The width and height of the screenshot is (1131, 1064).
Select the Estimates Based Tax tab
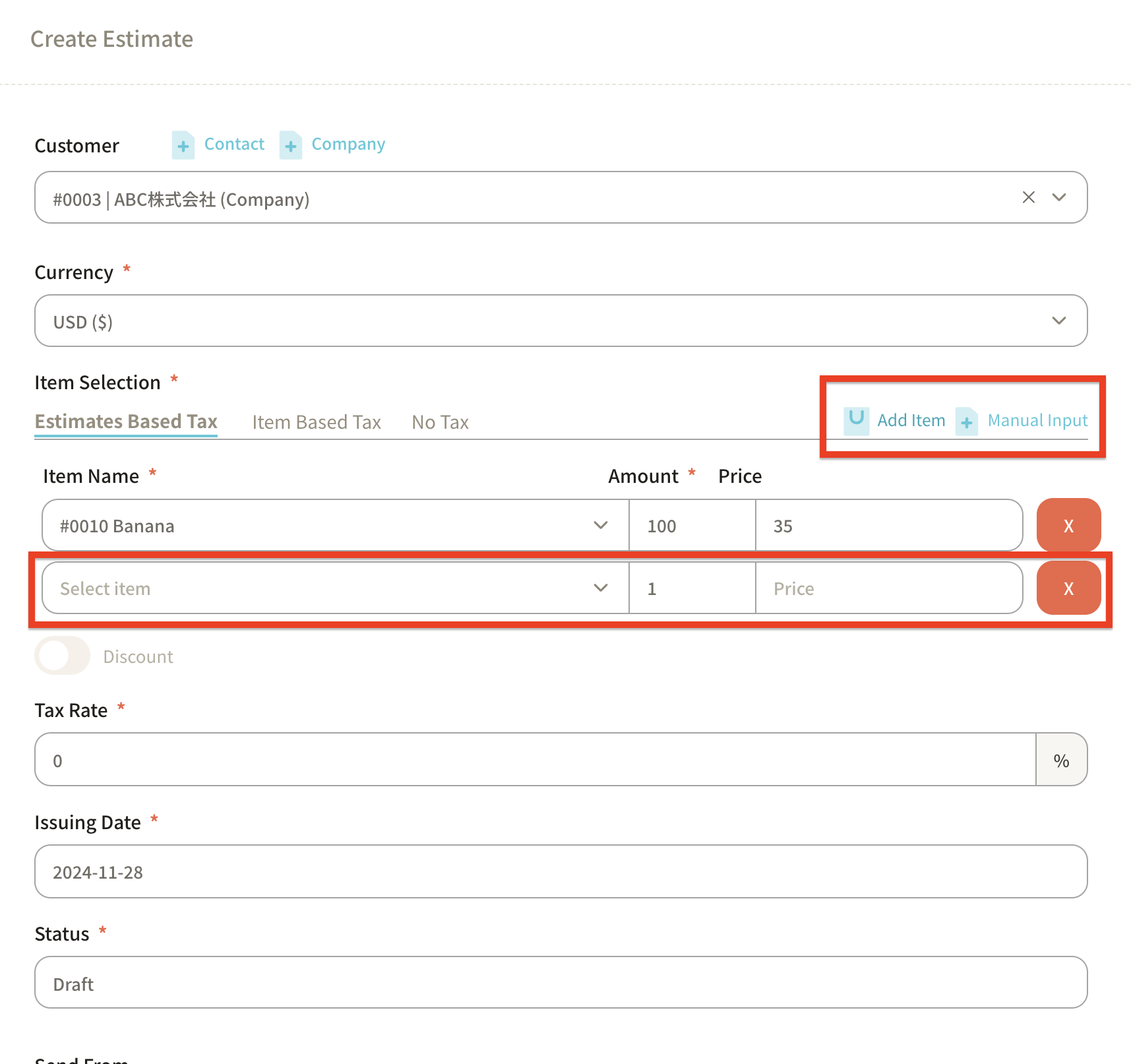[x=126, y=422]
